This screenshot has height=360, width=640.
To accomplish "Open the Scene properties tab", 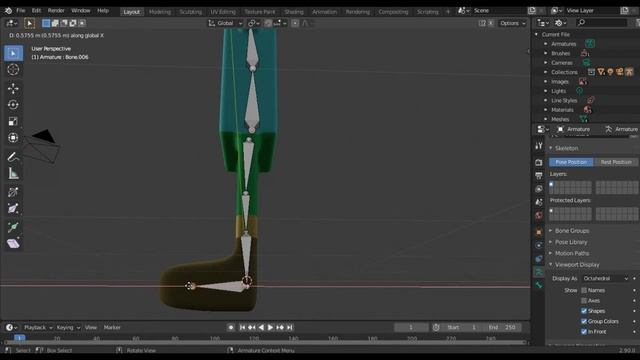I will pyautogui.click(x=539, y=202).
